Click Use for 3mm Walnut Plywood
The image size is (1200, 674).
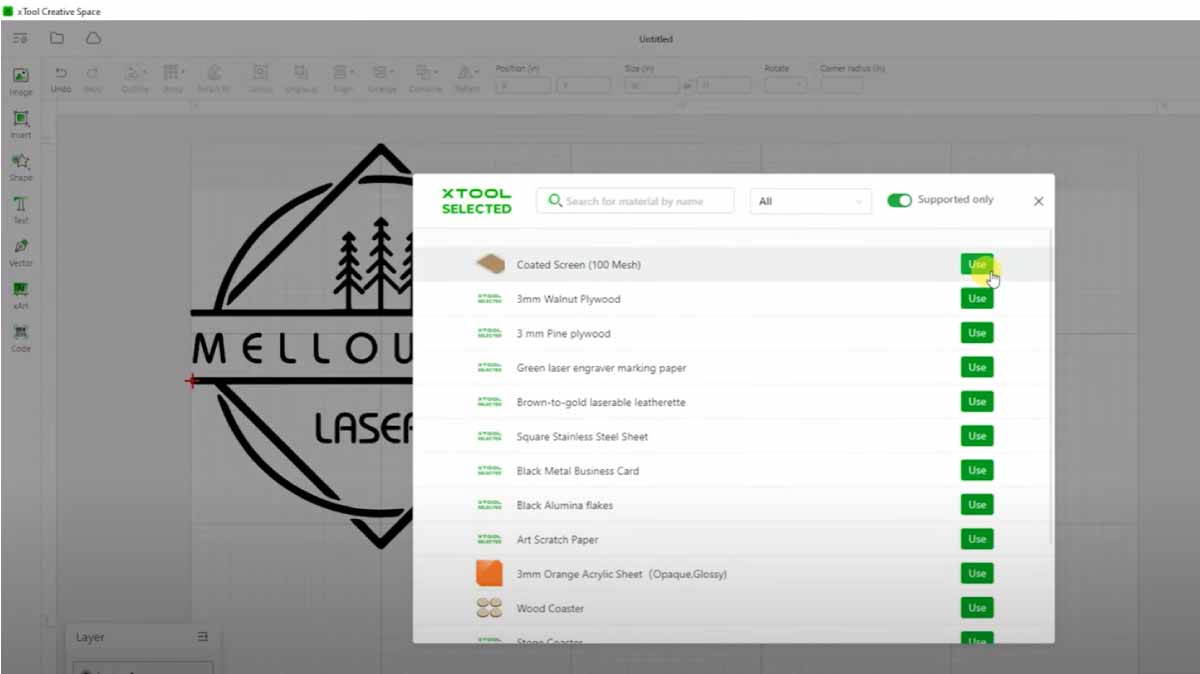pos(976,299)
